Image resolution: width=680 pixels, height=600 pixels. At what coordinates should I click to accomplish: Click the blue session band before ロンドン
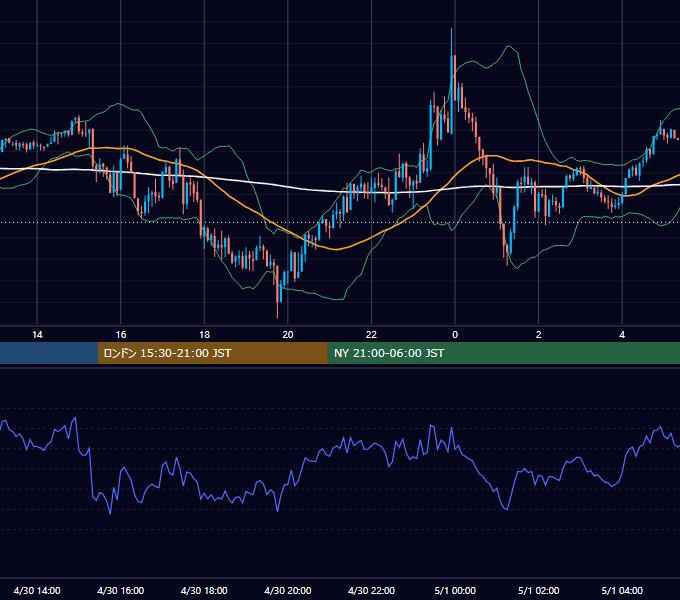(49, 353)
